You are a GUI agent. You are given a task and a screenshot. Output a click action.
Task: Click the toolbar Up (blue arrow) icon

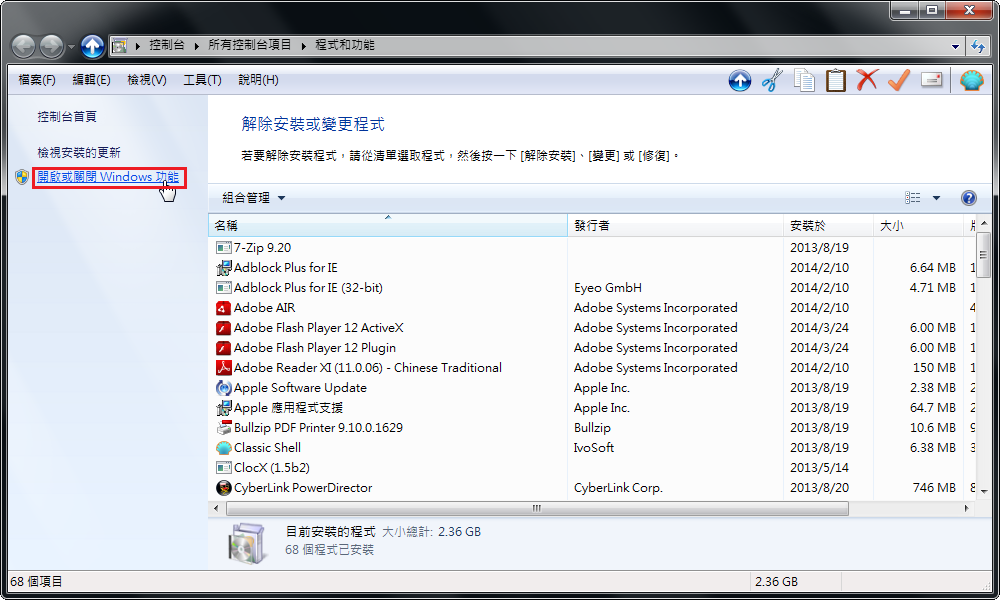tap(740, 81)
